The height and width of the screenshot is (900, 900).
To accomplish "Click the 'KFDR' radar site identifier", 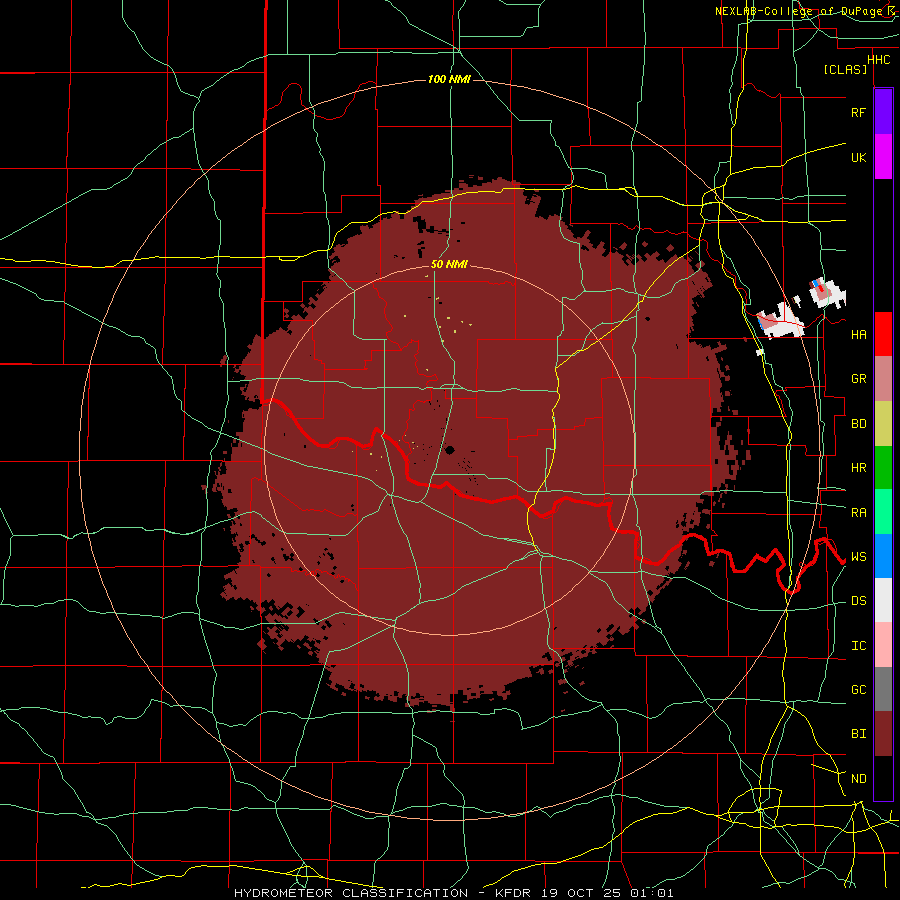I will [x=513, y=893].
